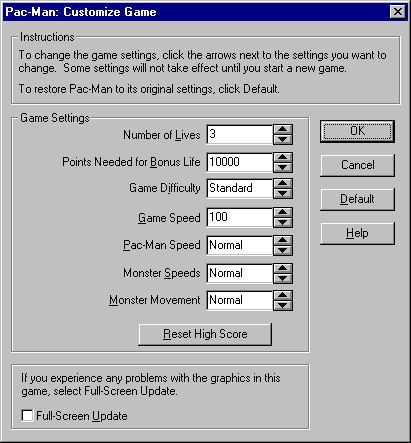This screenshot has height=443, width=411.
Task: Click Monster Movement up arrow
Action: click(283, 295)
